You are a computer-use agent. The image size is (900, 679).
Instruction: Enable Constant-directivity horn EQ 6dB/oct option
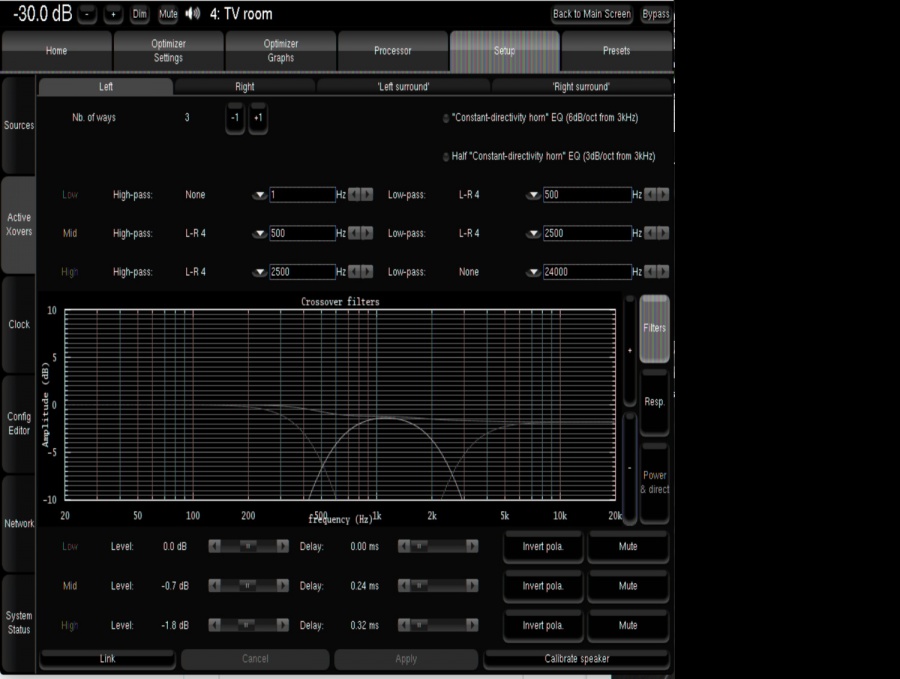pos(446,118)
